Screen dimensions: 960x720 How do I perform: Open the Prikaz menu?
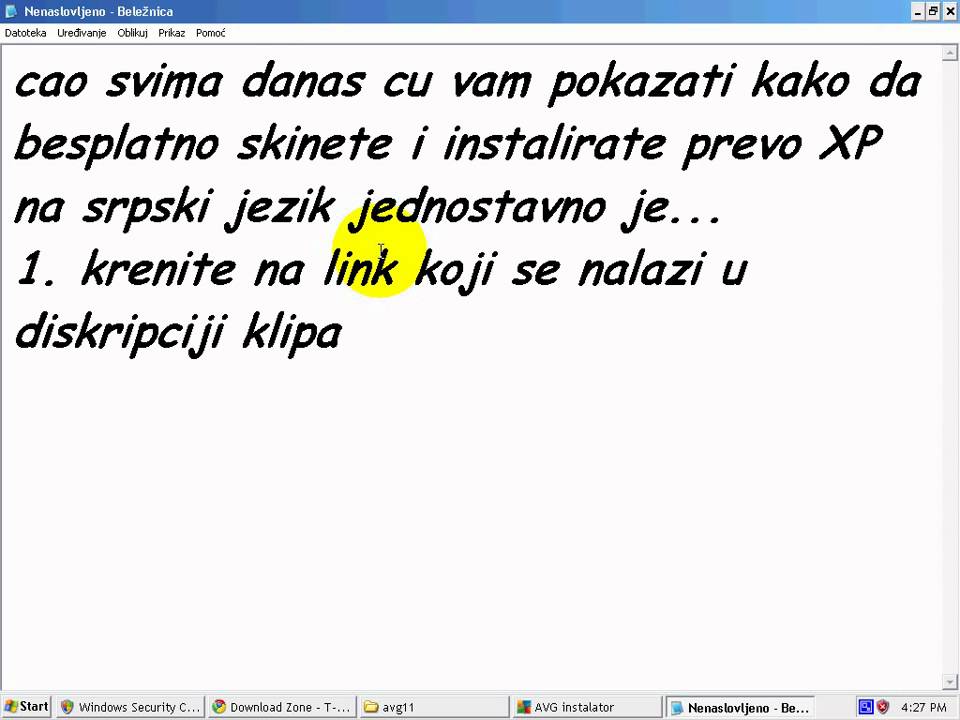(x=171, y=33)
